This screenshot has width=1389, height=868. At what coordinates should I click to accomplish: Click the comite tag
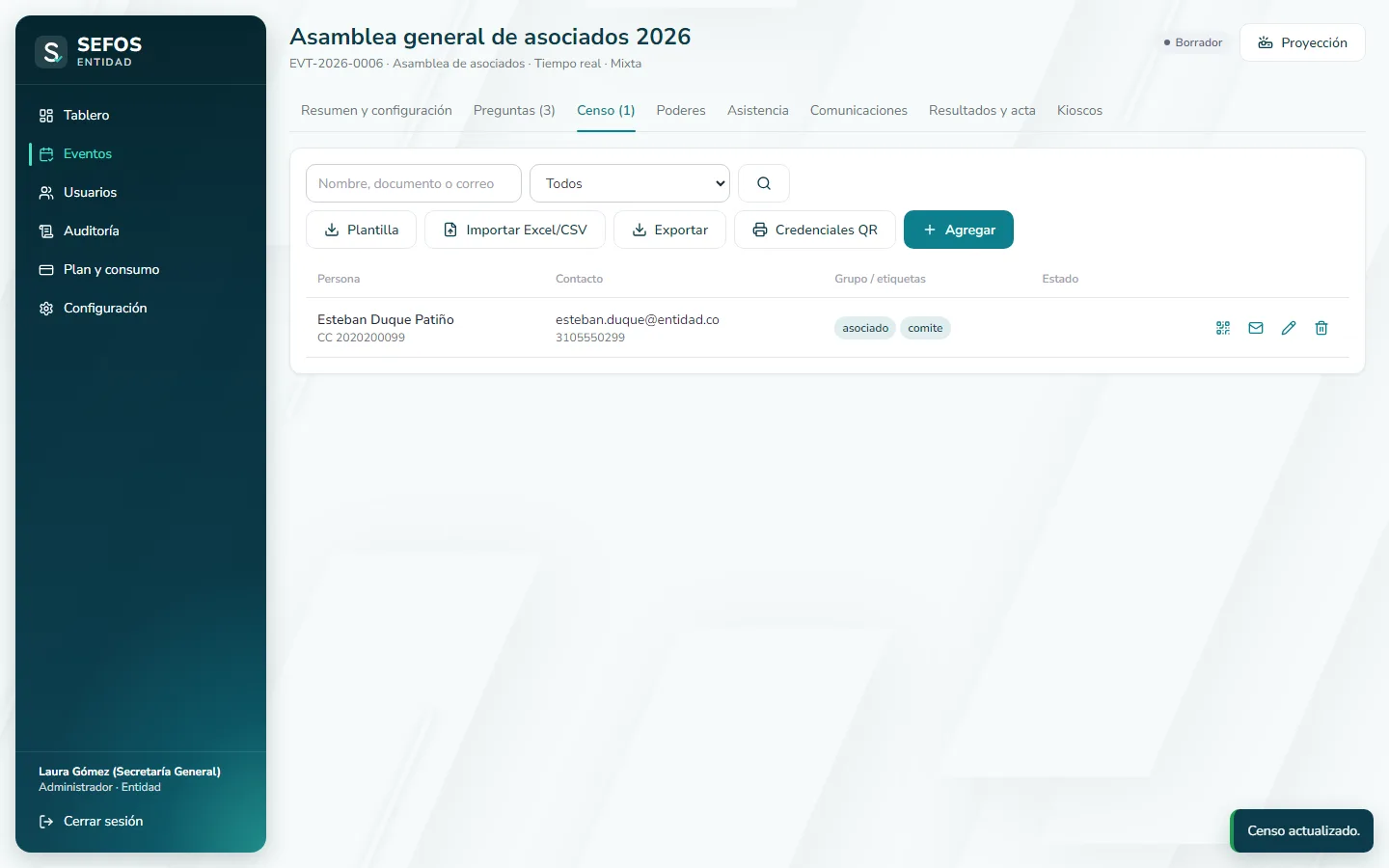coord(925,328)
